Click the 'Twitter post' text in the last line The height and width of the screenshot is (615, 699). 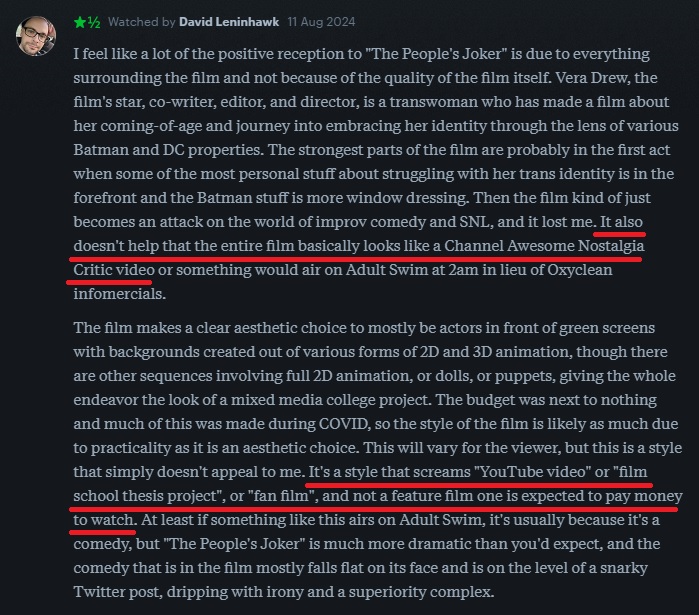118,592
